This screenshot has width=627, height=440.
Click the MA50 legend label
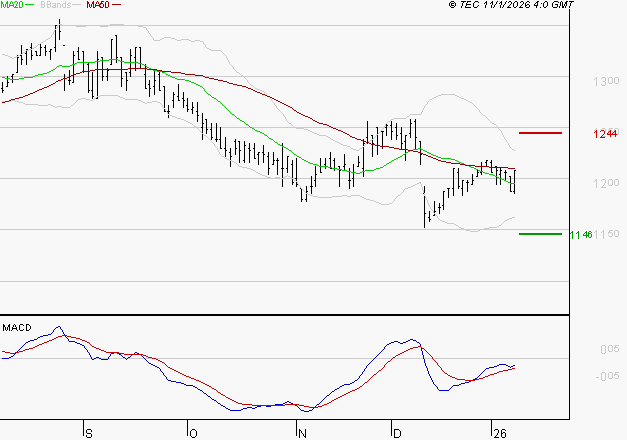click(x=98, y=5)
